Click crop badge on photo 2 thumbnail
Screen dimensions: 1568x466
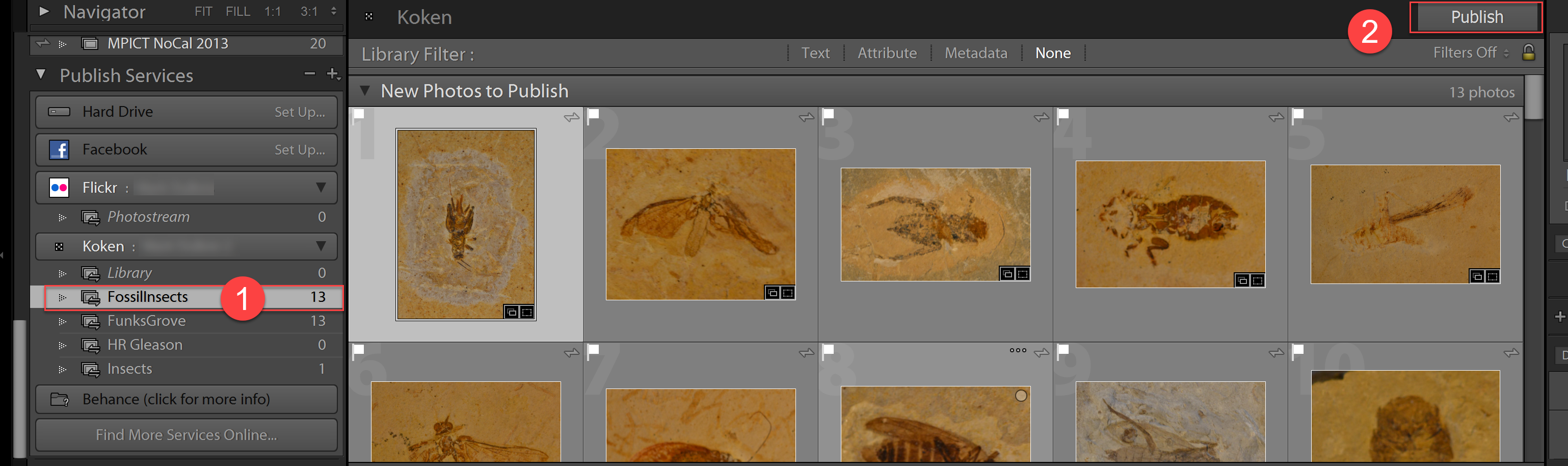788,293
